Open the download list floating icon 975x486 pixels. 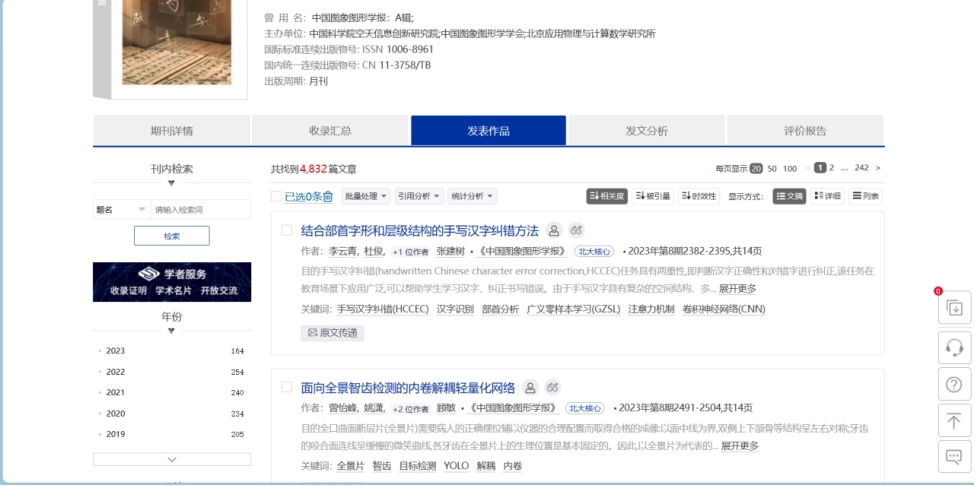(x=954, y=308)
